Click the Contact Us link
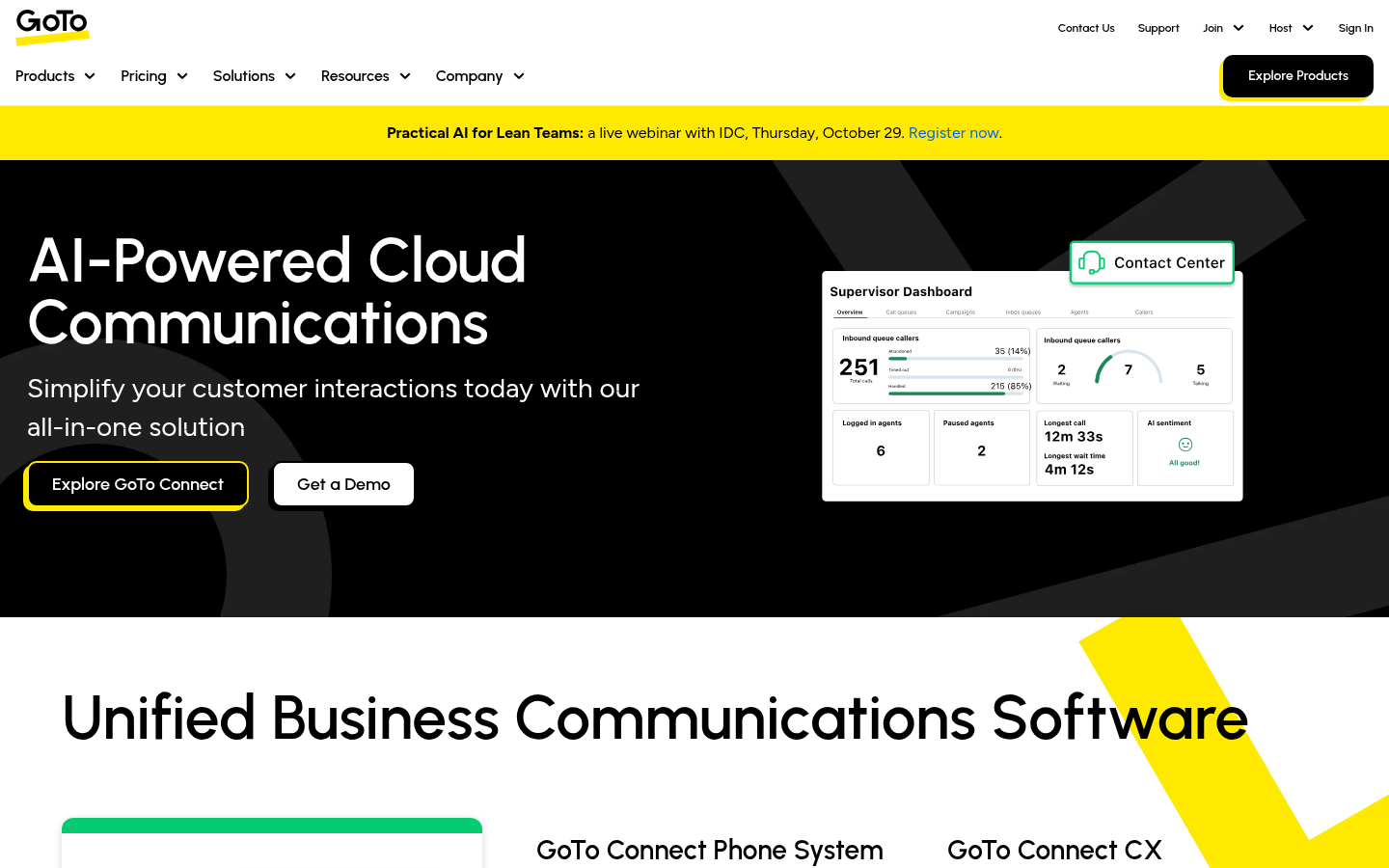Viewport: 1389px width, 868px height. tap(1086, 28)
